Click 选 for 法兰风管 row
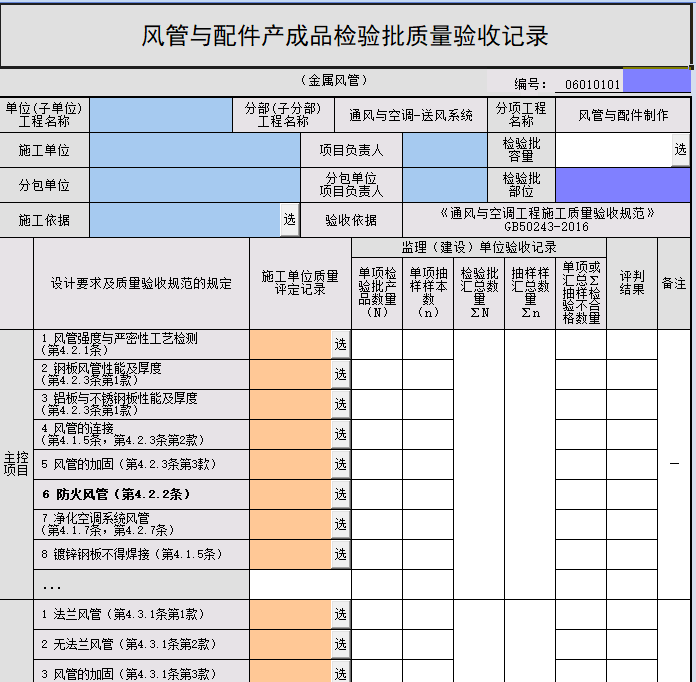The height and width of the screenshot is (682, 696). coord(340,614)
